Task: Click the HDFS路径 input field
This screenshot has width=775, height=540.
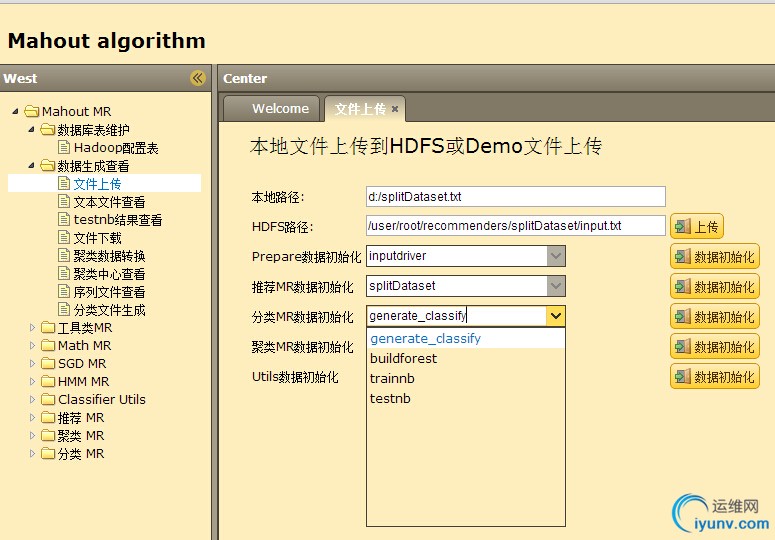Action: pos(516,226)
